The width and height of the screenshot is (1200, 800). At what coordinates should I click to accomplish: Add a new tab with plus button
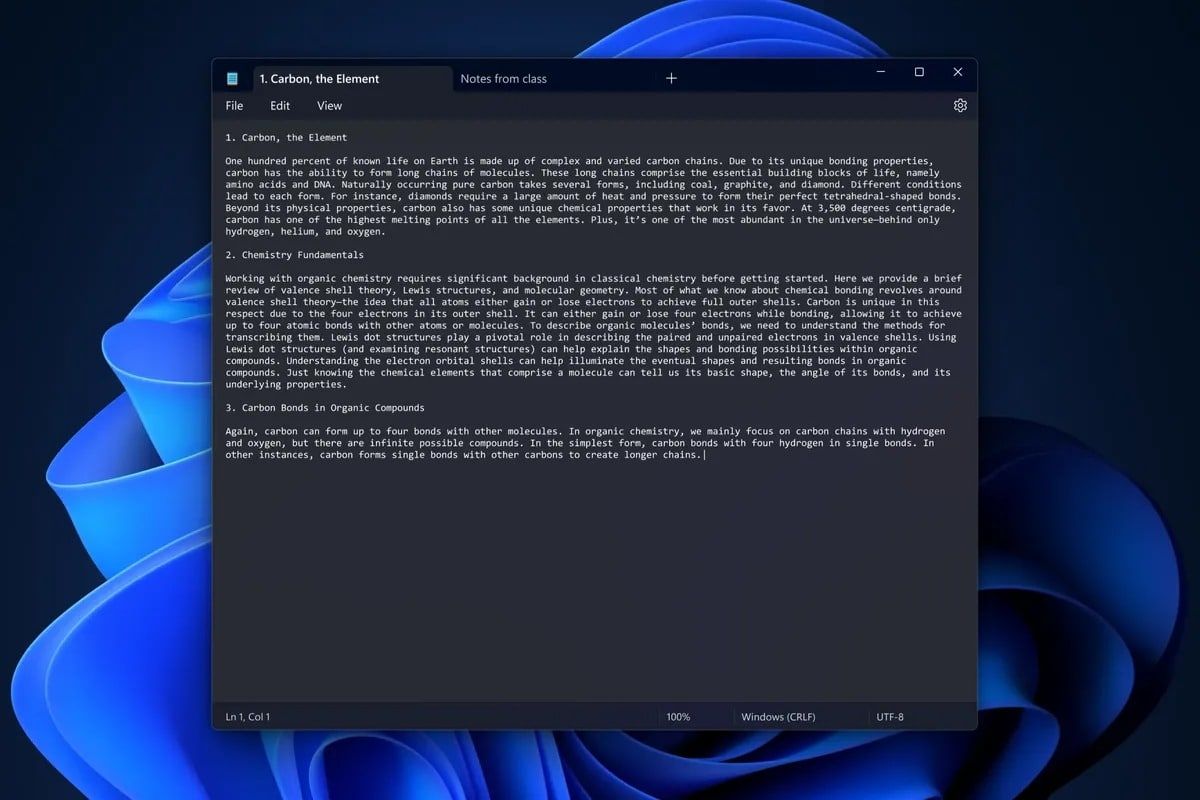[671, 79]
